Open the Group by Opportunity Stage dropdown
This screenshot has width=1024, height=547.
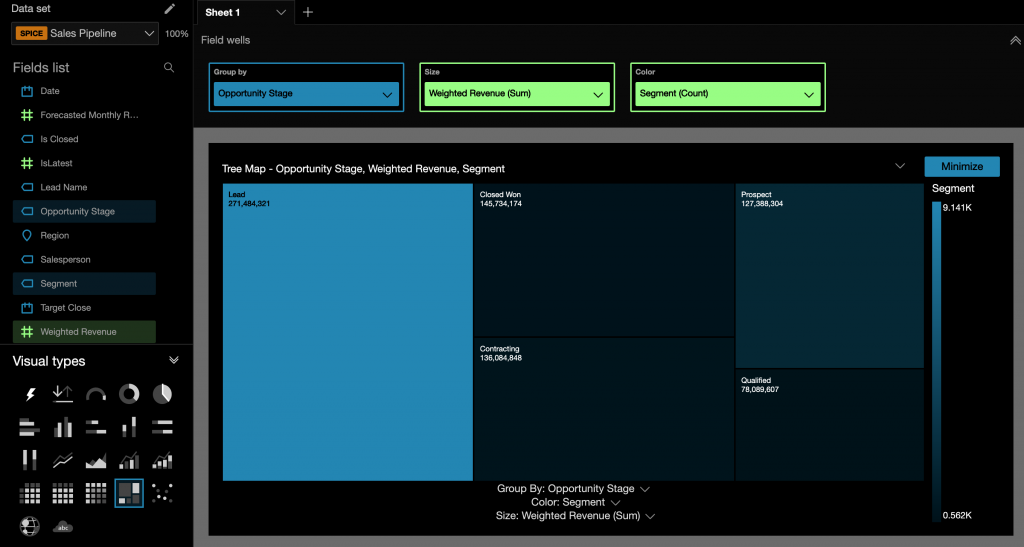(306, 94)
